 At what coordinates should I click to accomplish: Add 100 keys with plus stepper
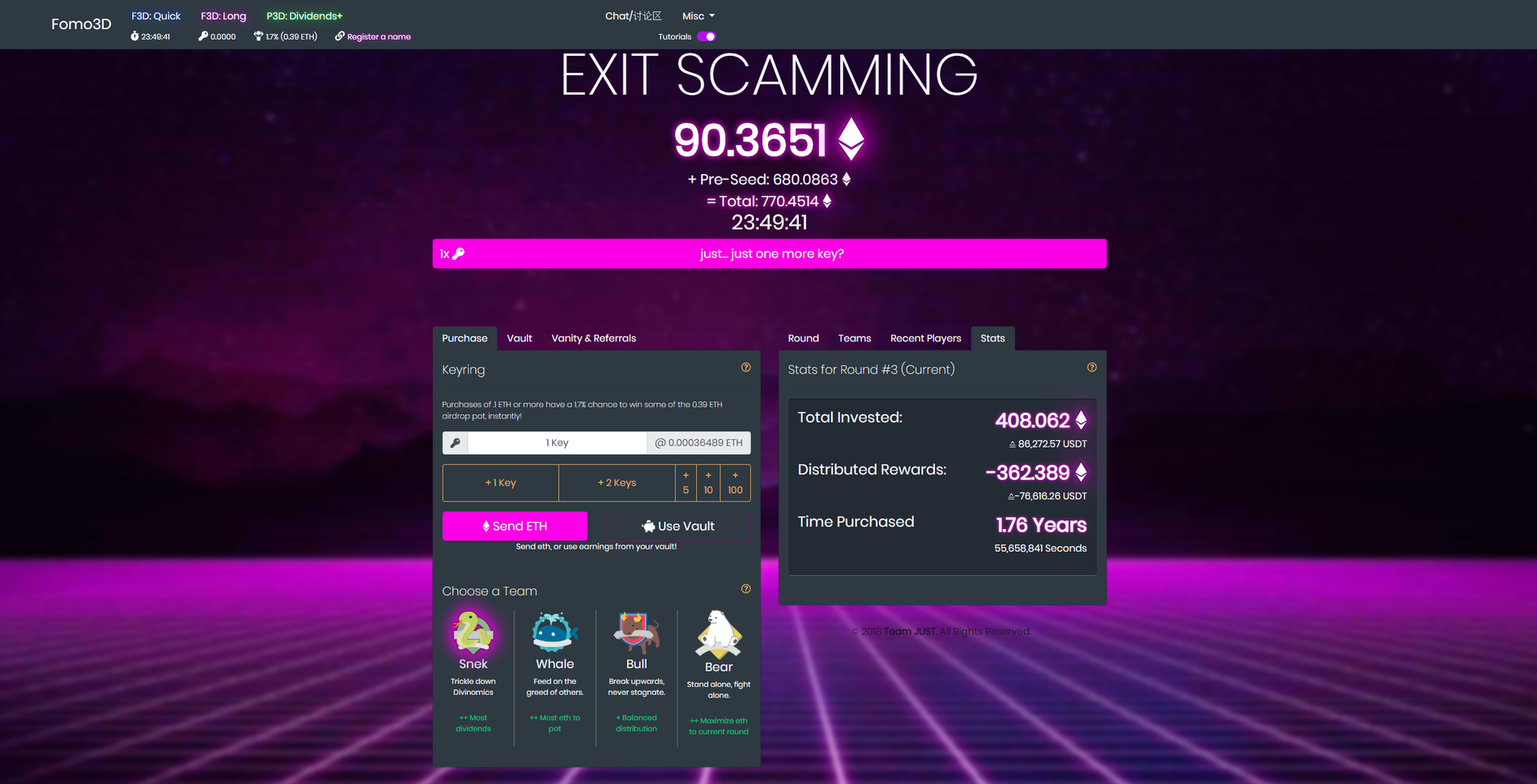[735, 482]
